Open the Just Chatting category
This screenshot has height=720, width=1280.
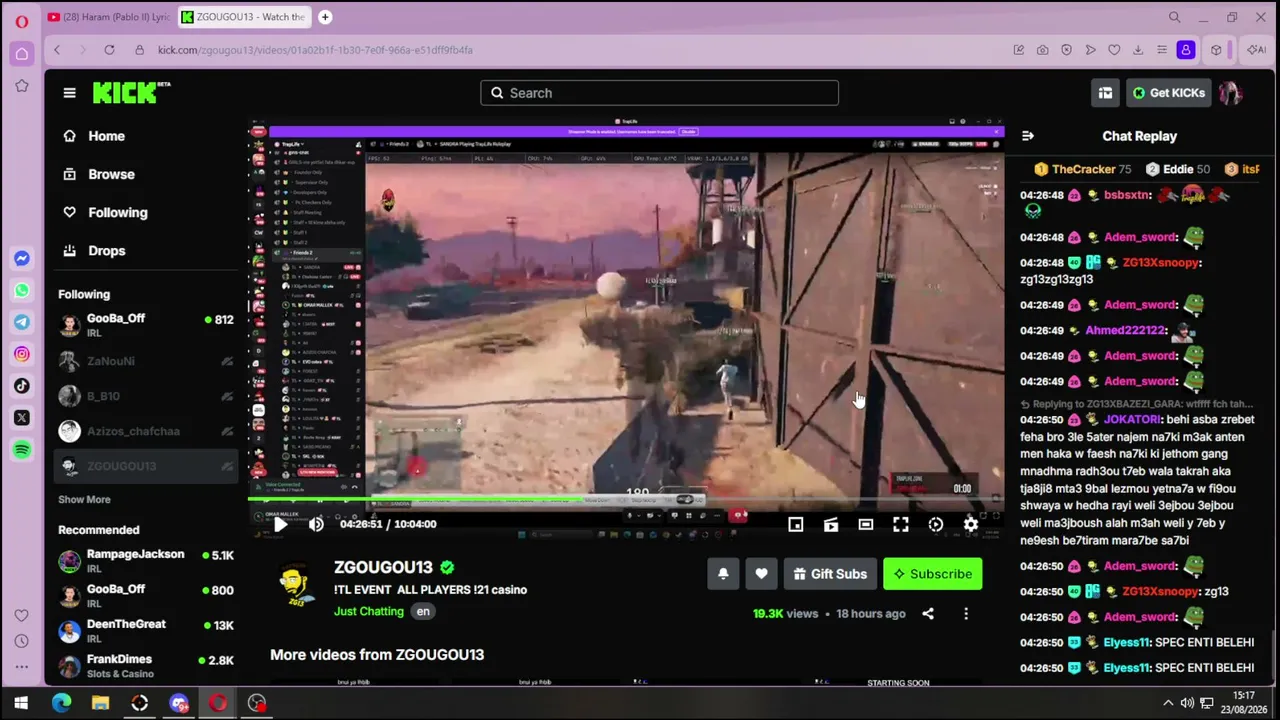tap(369, 611)
